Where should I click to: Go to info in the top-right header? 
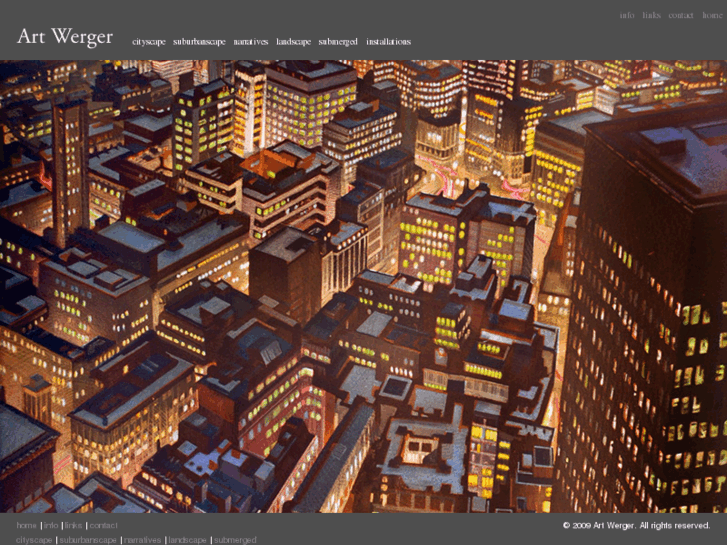627,15
